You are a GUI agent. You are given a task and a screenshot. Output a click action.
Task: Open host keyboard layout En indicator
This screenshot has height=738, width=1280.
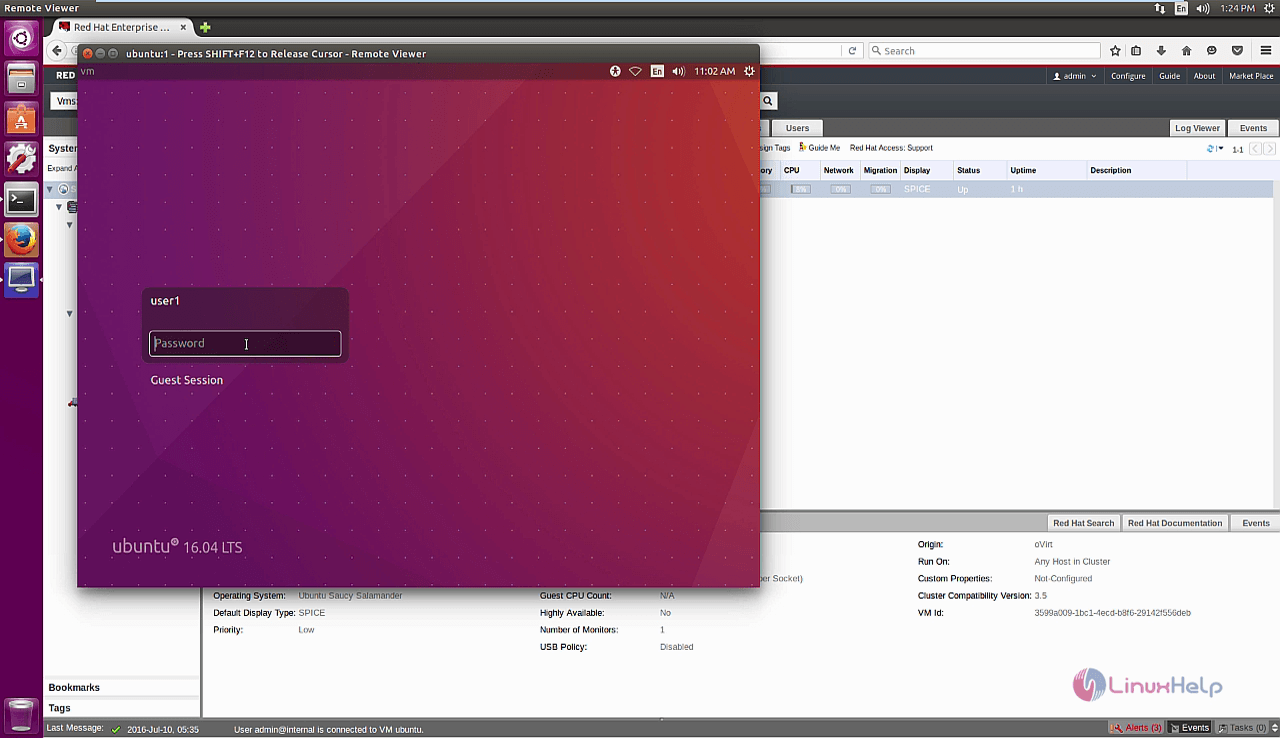pos(1181,8)
